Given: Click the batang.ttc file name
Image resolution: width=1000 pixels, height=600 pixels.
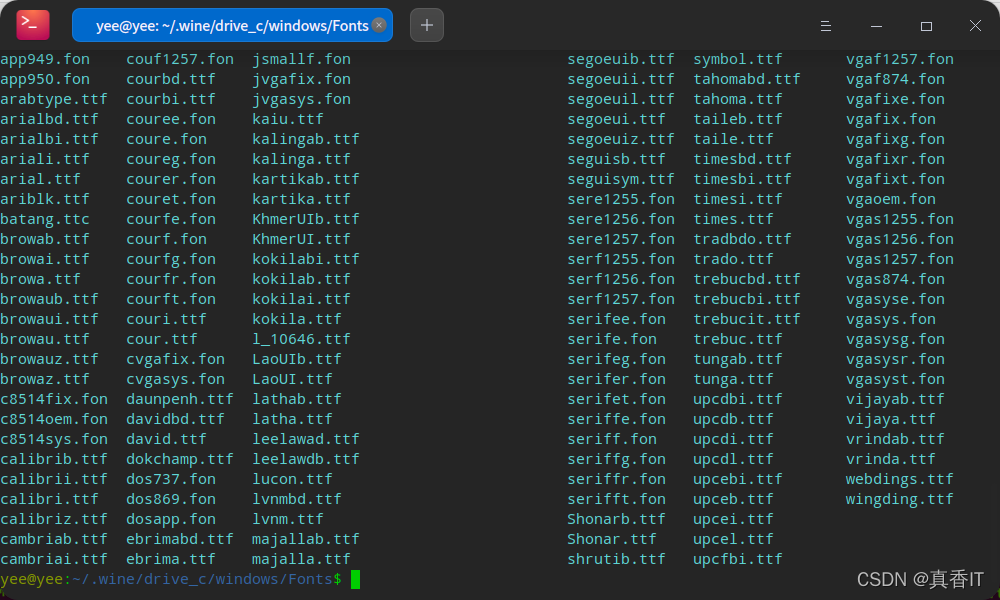Looking at the screenshot, I should point(45,219).
